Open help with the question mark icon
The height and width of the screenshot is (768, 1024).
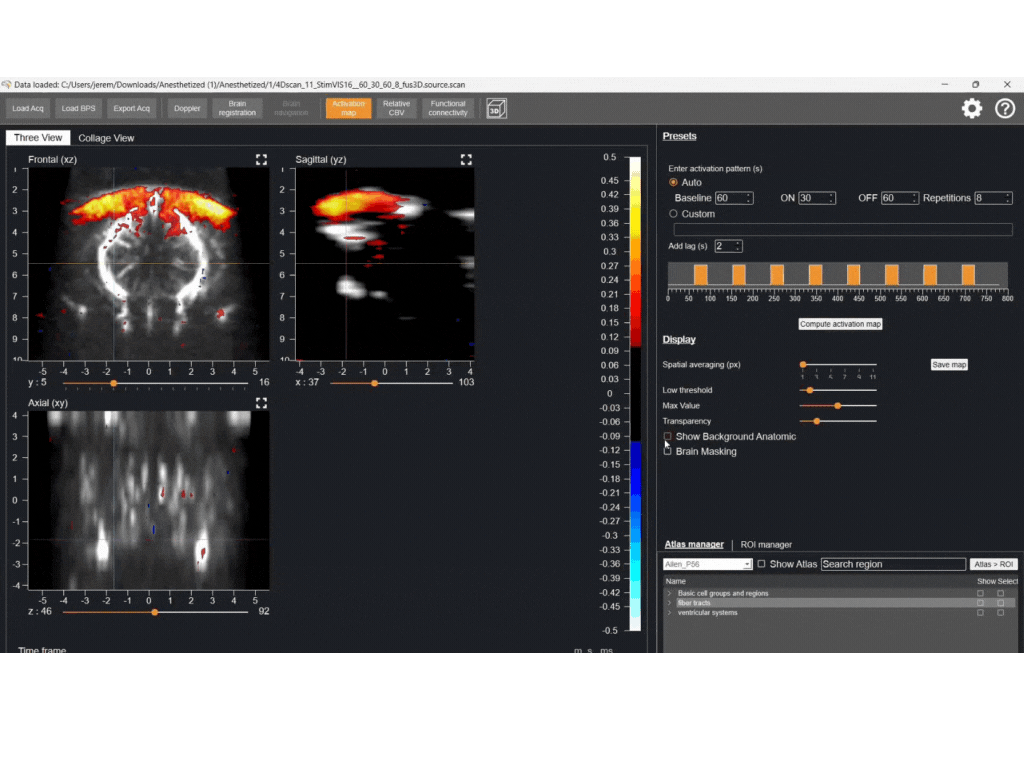pyautogui.click(x=1005, y=109)
